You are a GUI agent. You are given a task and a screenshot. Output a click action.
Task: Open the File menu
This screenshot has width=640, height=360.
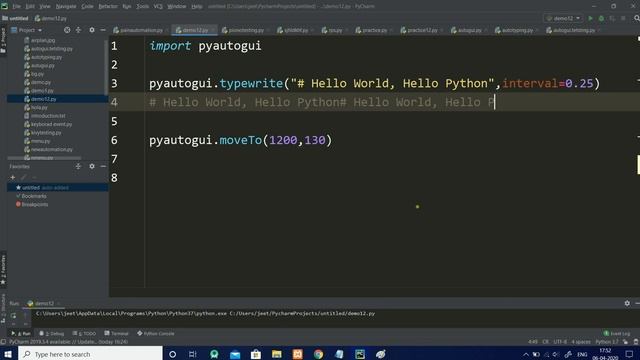coord(16,7)
